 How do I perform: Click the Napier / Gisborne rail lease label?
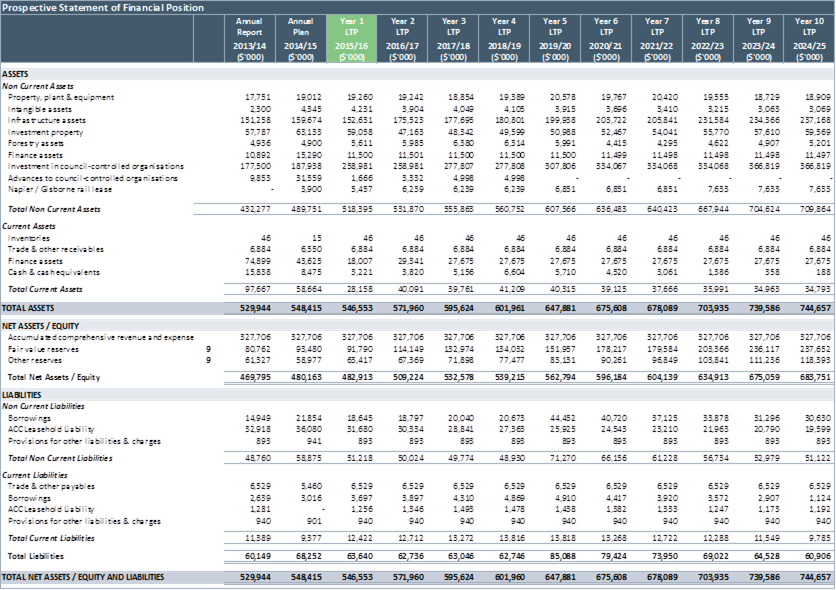pyautogui.click(x=60, y=189)
